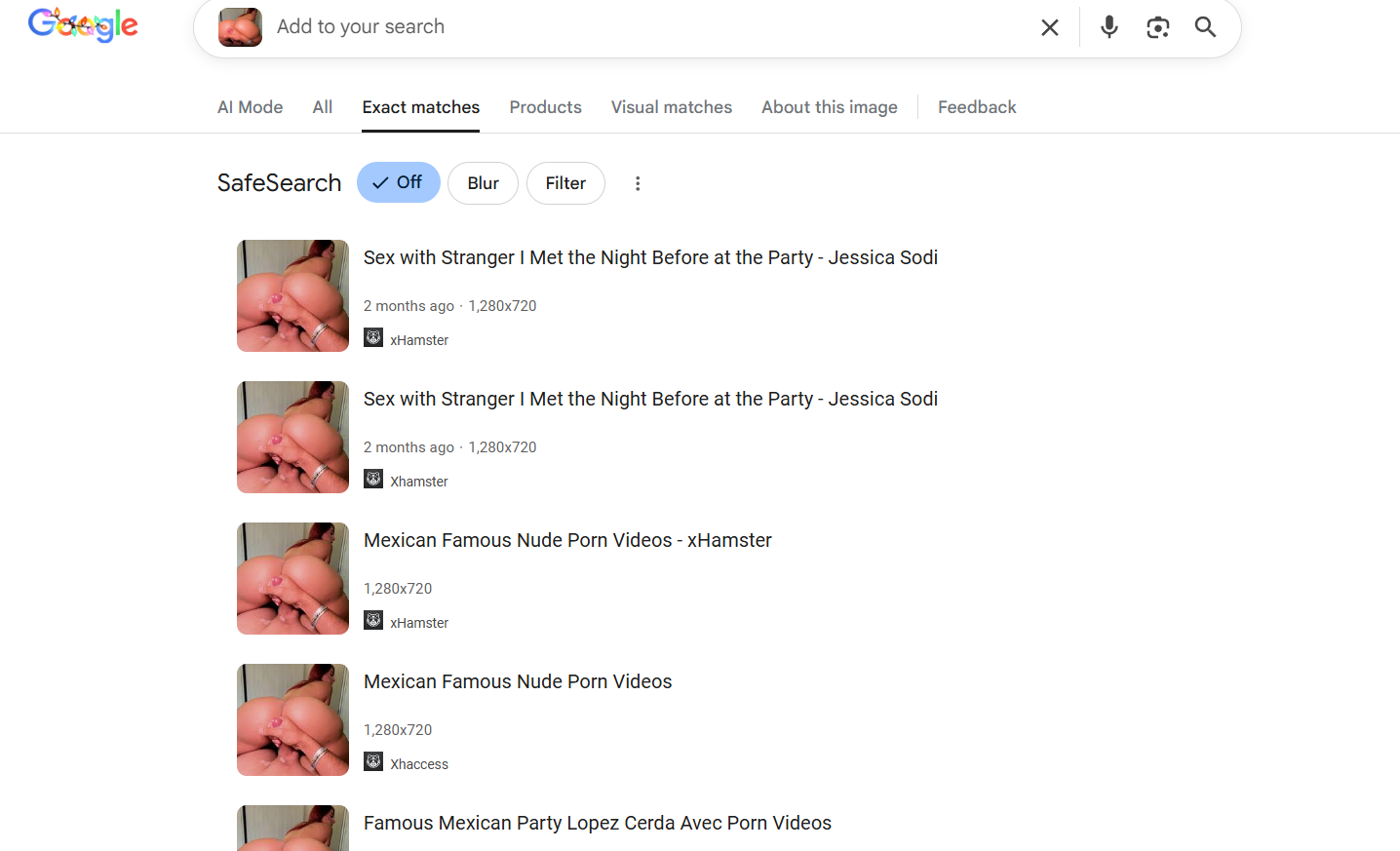
Task: Click the favicon of the first result
Action: (373, 338)
